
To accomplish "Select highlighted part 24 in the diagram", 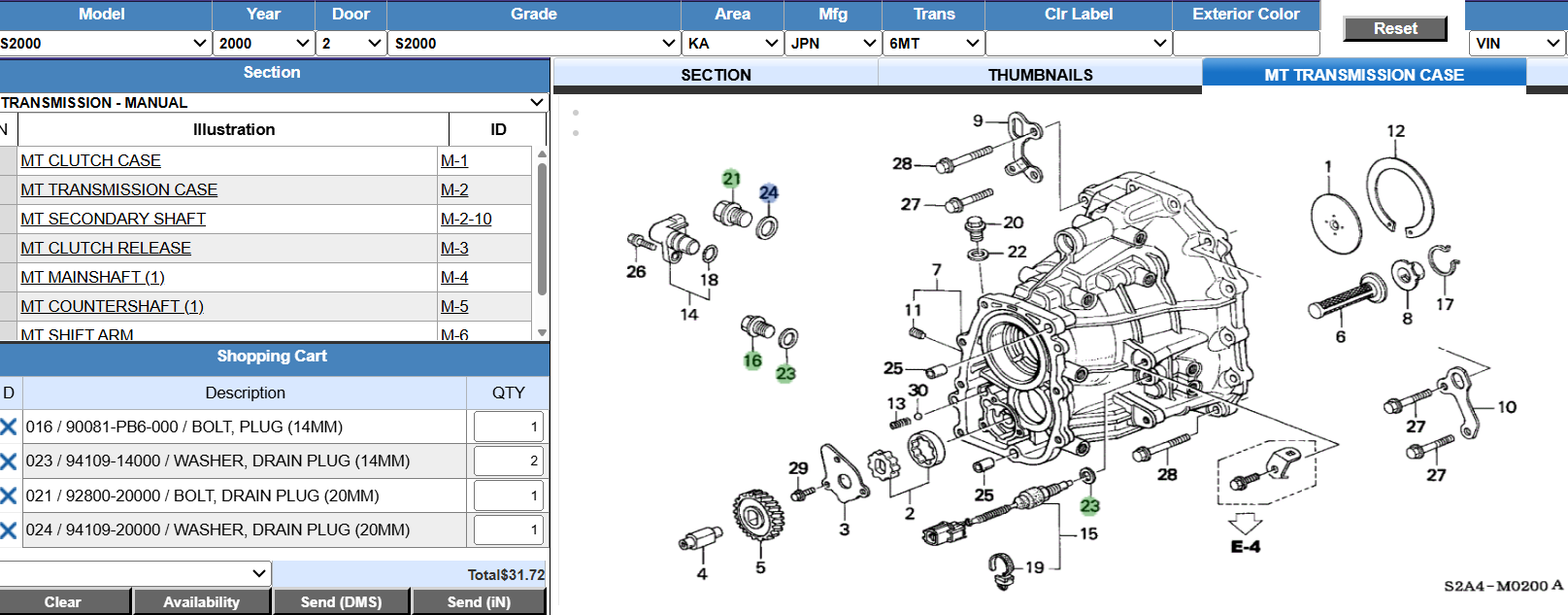I will click(769, 192).
